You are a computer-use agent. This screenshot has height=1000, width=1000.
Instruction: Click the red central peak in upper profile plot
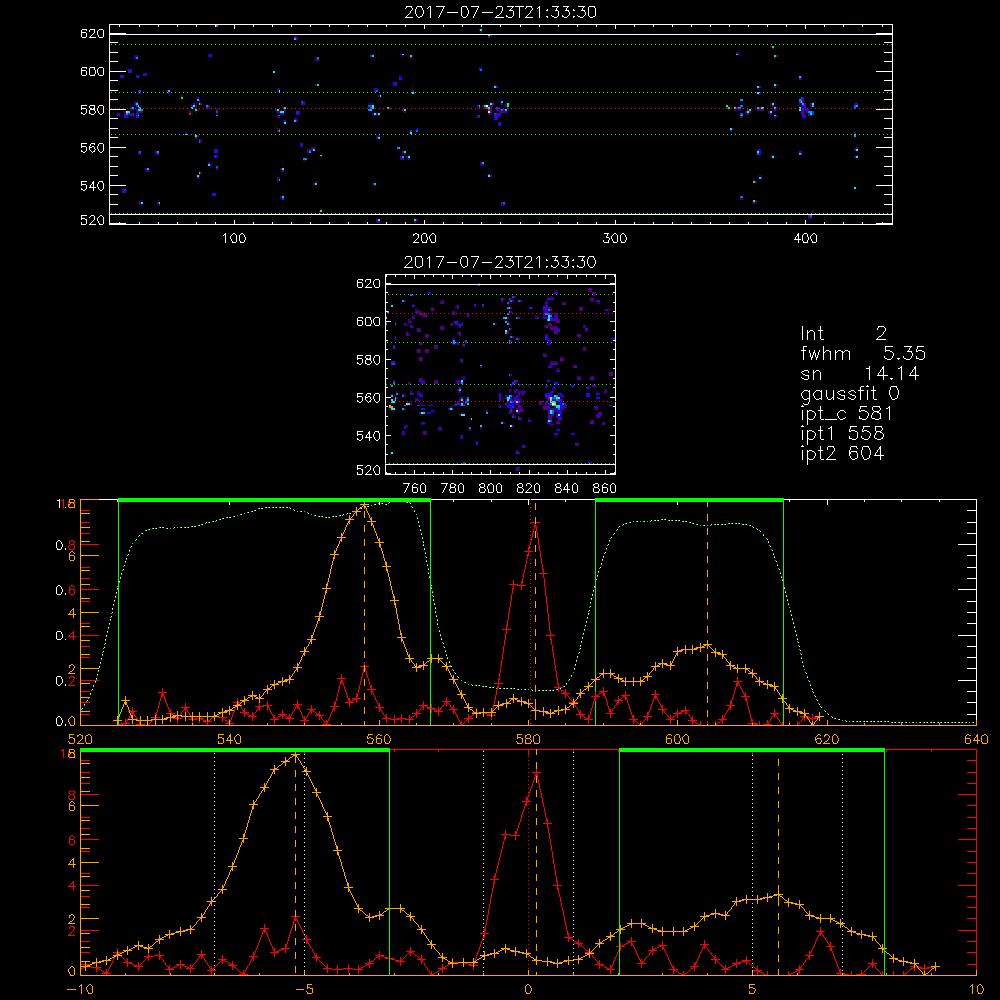[535, 523]
